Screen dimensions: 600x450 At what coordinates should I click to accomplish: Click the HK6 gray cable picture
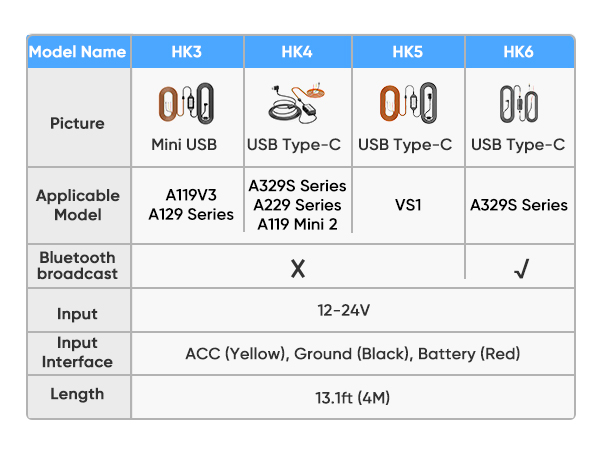click(x=518, y=104)
